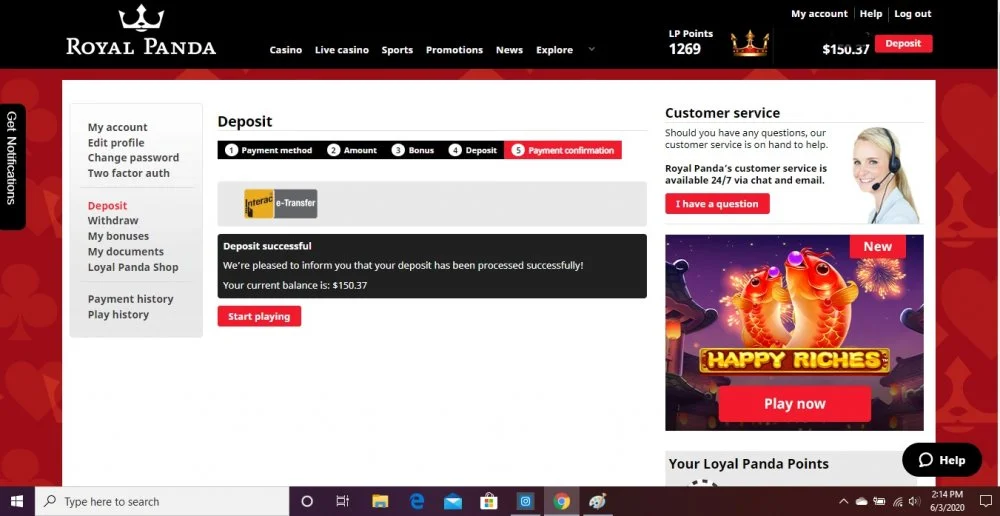1000x516 pixels.
Task: Click the I have a question button
Action: 717,204
